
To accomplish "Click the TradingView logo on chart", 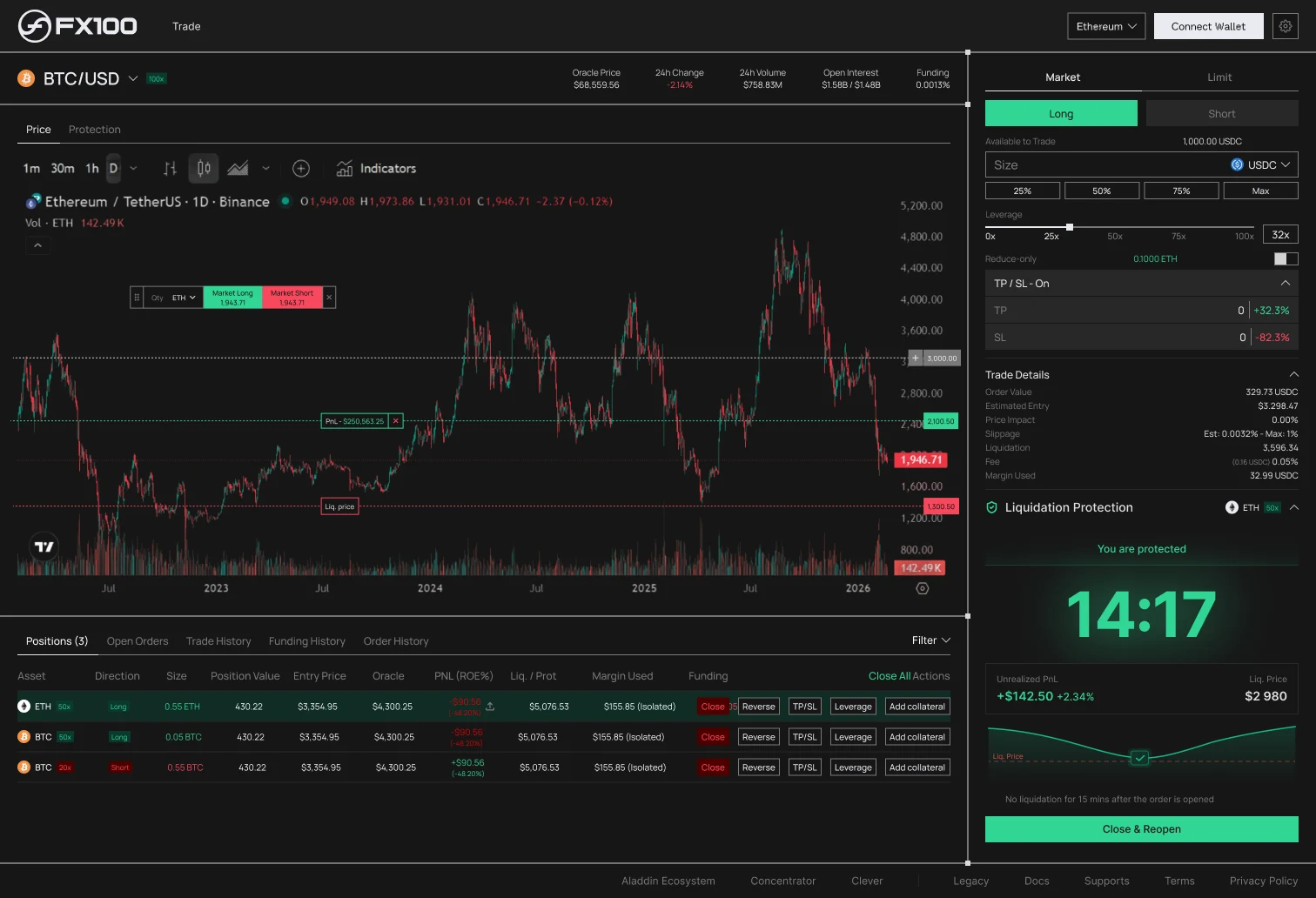I will (x=44, y=546).
